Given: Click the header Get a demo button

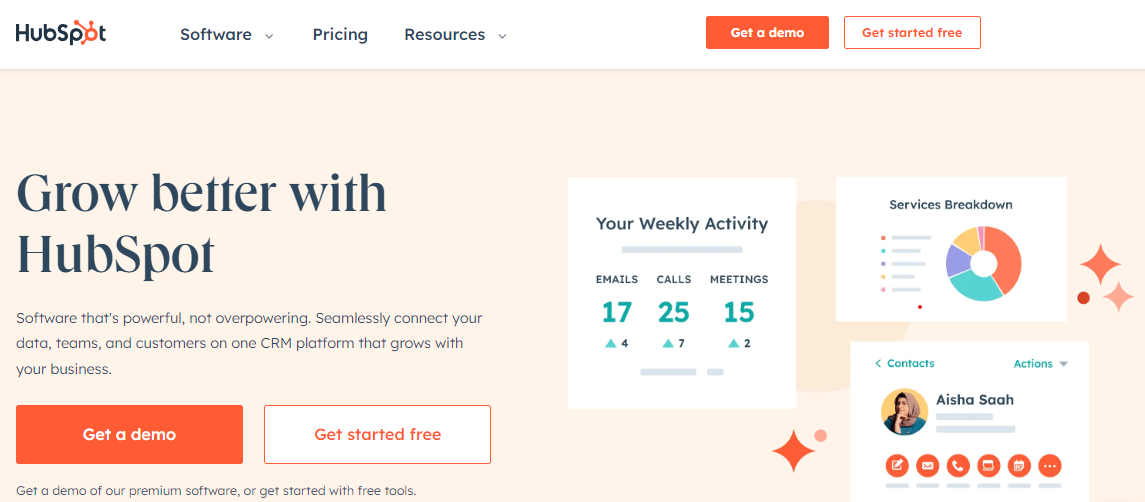Looking at the screenshot, I should (x=767, y=33).
